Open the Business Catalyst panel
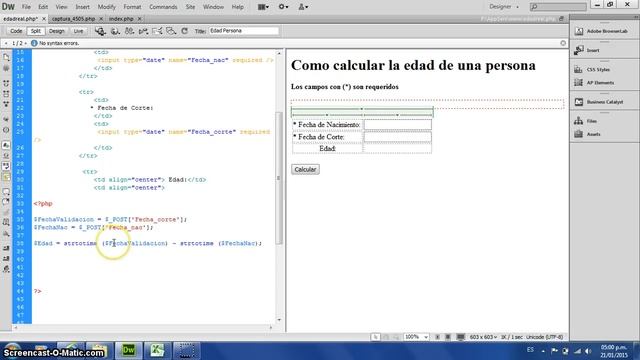The width and height of the screenshot is (640, 360). pos(599,102)
